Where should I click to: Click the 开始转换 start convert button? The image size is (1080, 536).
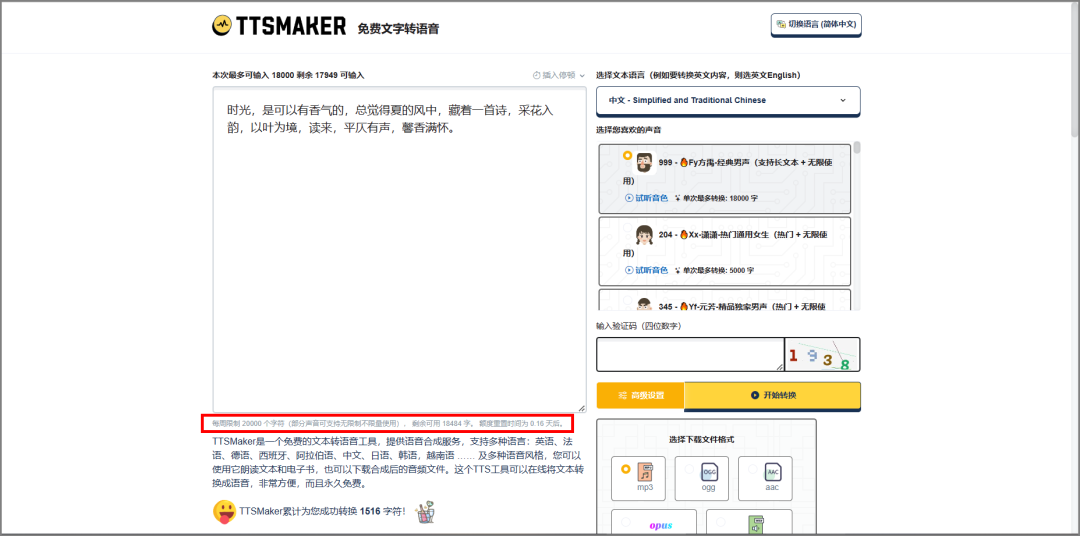point(772,395)
